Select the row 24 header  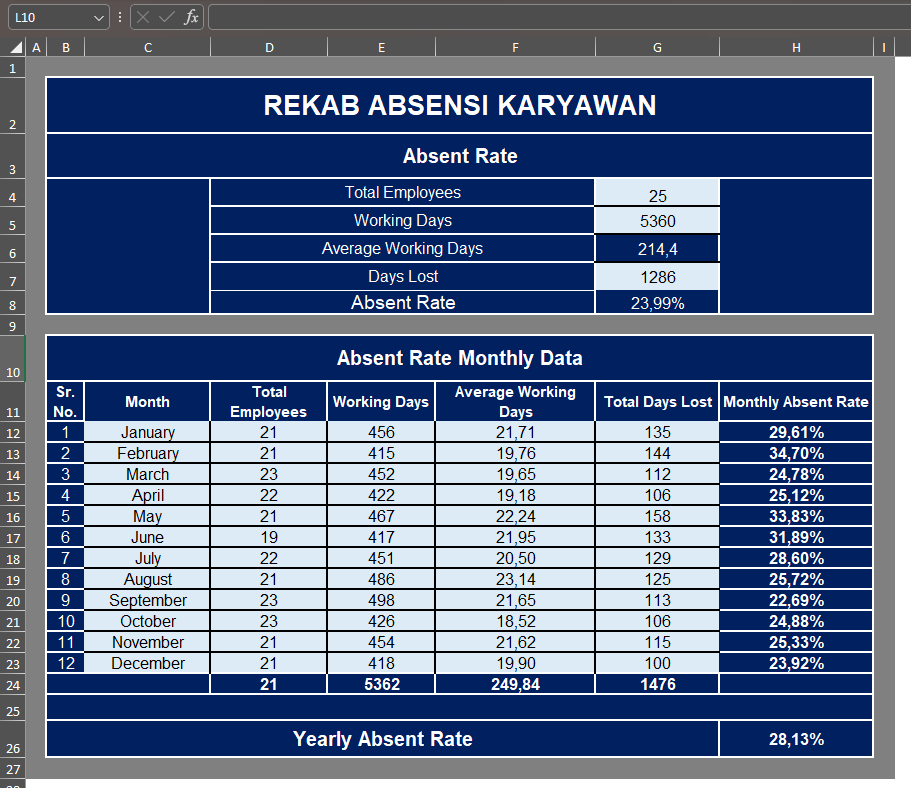13,685
